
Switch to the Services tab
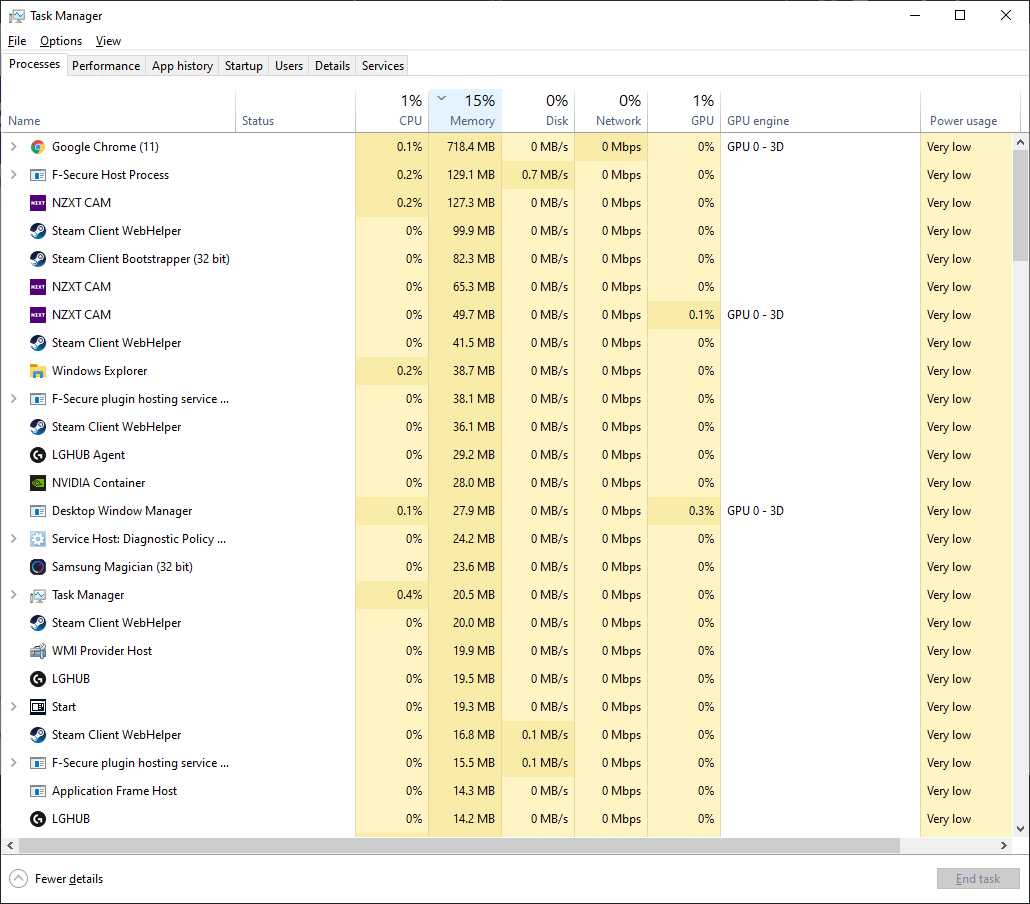click(383, 66)
